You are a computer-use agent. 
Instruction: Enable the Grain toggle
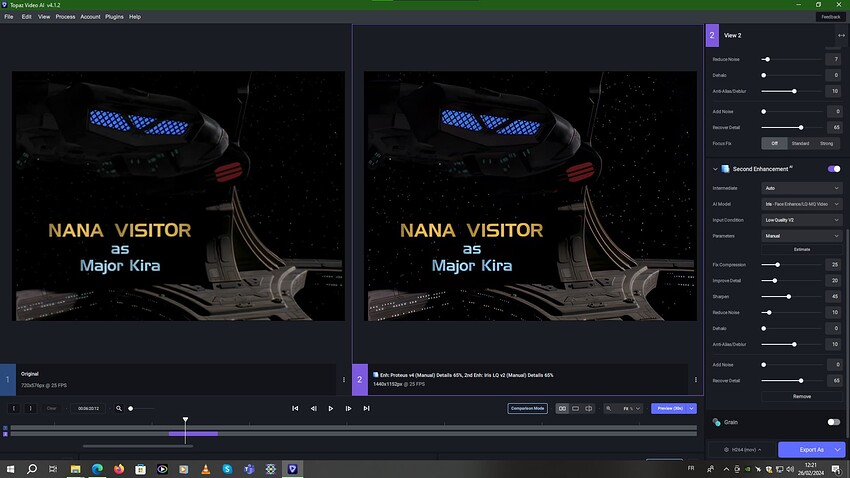point(834,422)
